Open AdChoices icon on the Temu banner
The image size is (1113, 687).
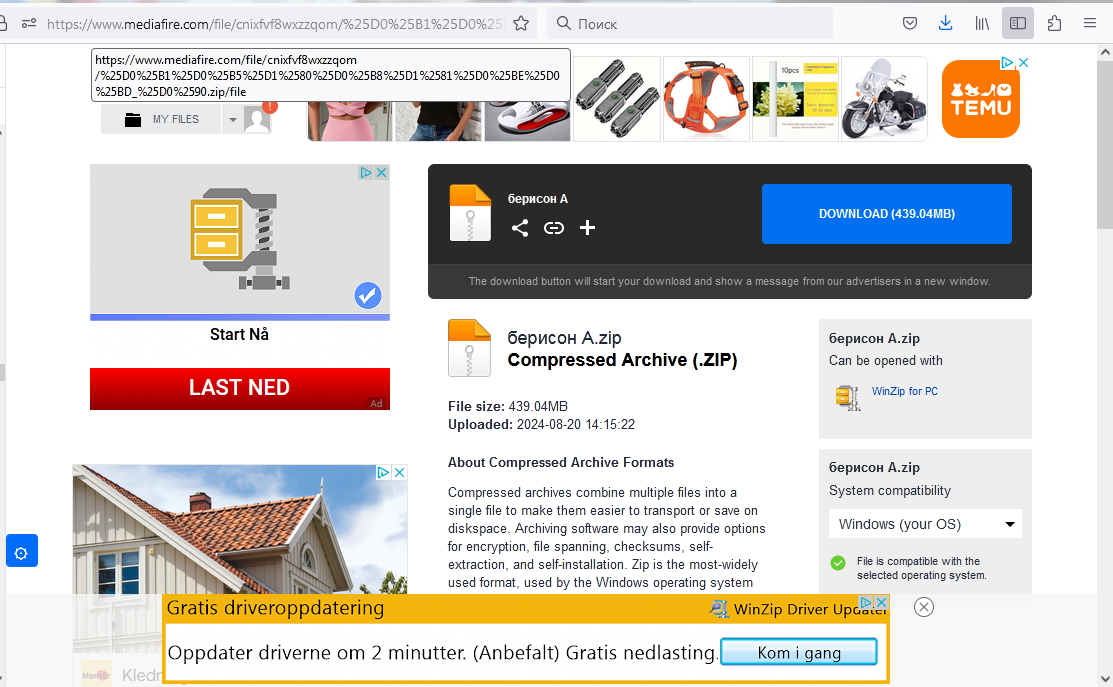1007,62
